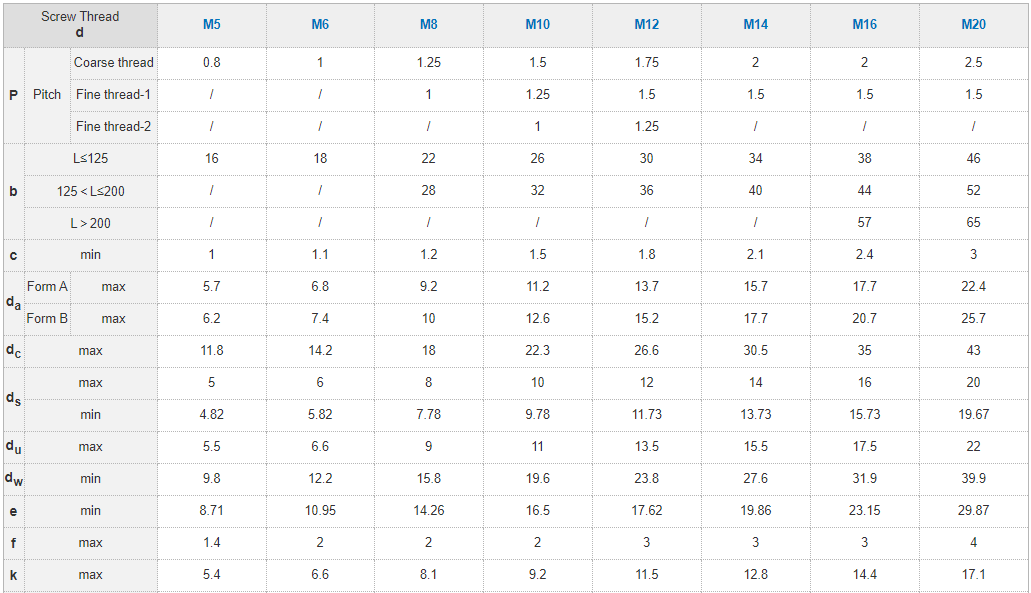Select the 125 < L≤200 row label
This screenshot has width=1031, height=593.
coord(90,190)
